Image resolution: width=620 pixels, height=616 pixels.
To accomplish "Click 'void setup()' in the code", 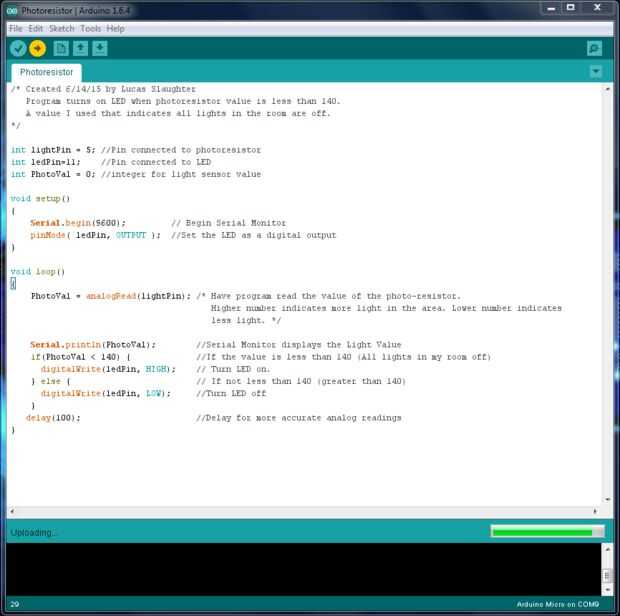I will 40,198.
